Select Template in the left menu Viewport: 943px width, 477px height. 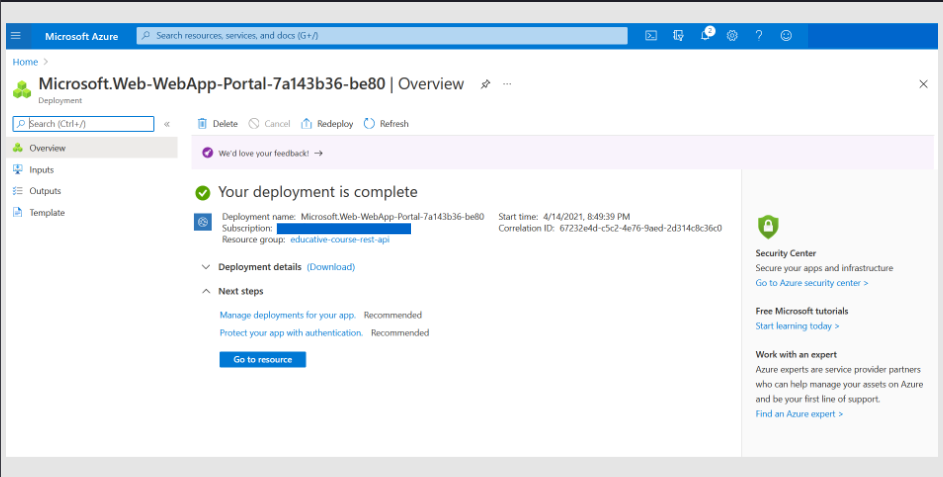pos(92,212)
